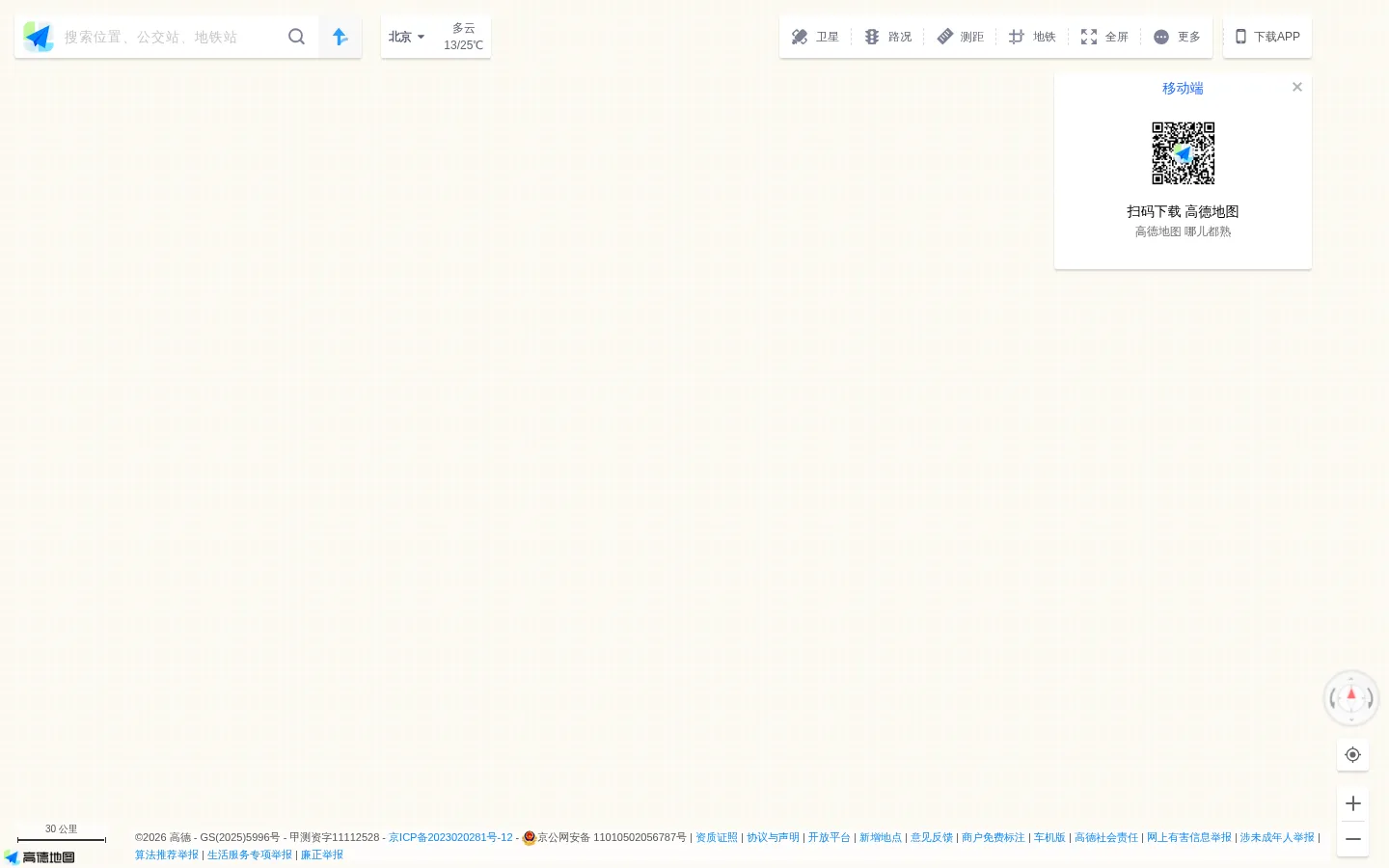This screenshot has height=868, width=1389.
Task: Open the 协议与声明 footer link
Action: pyautogui.click(x=773, y=837)
